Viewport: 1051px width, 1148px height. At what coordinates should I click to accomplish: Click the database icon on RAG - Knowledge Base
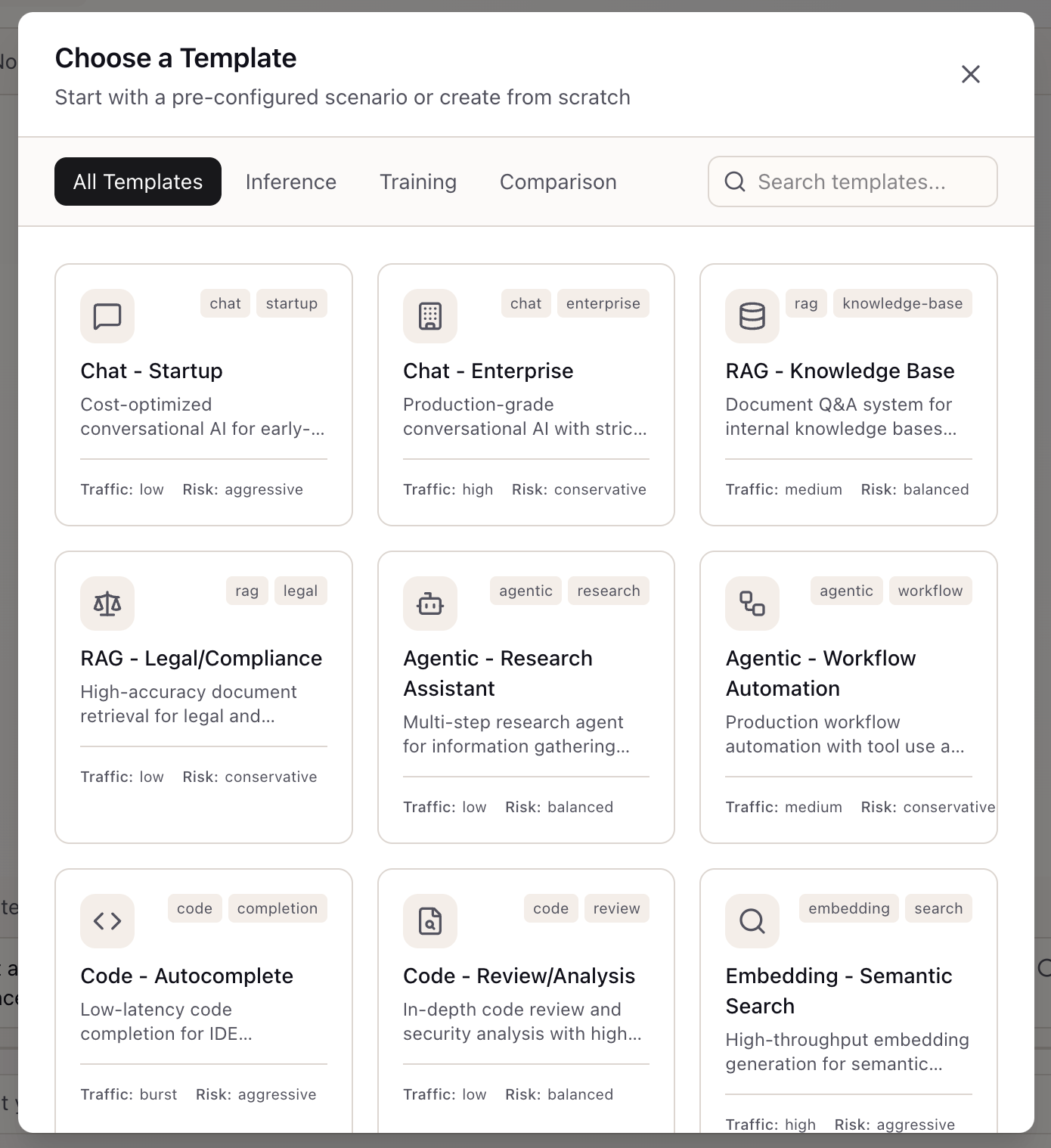pyautogui.click(x=752, y=316)
